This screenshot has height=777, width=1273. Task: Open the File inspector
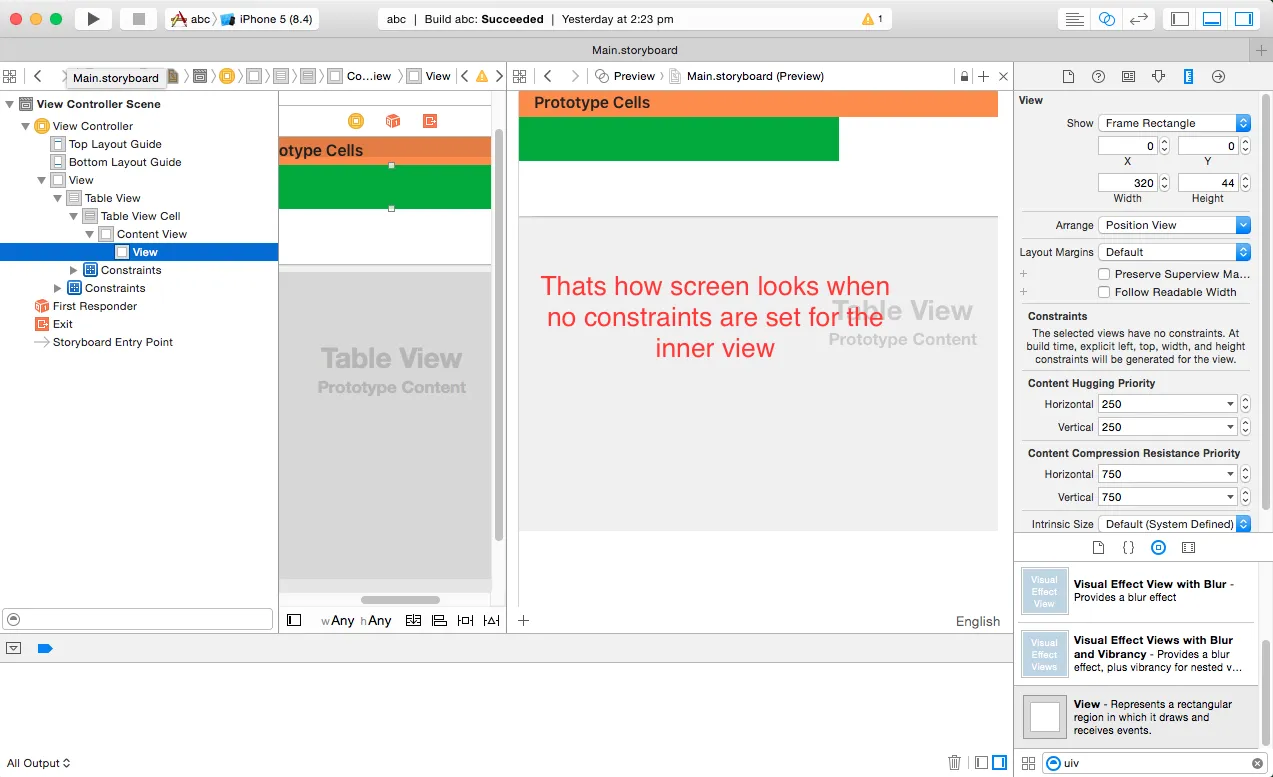[x=1068, y=77]
